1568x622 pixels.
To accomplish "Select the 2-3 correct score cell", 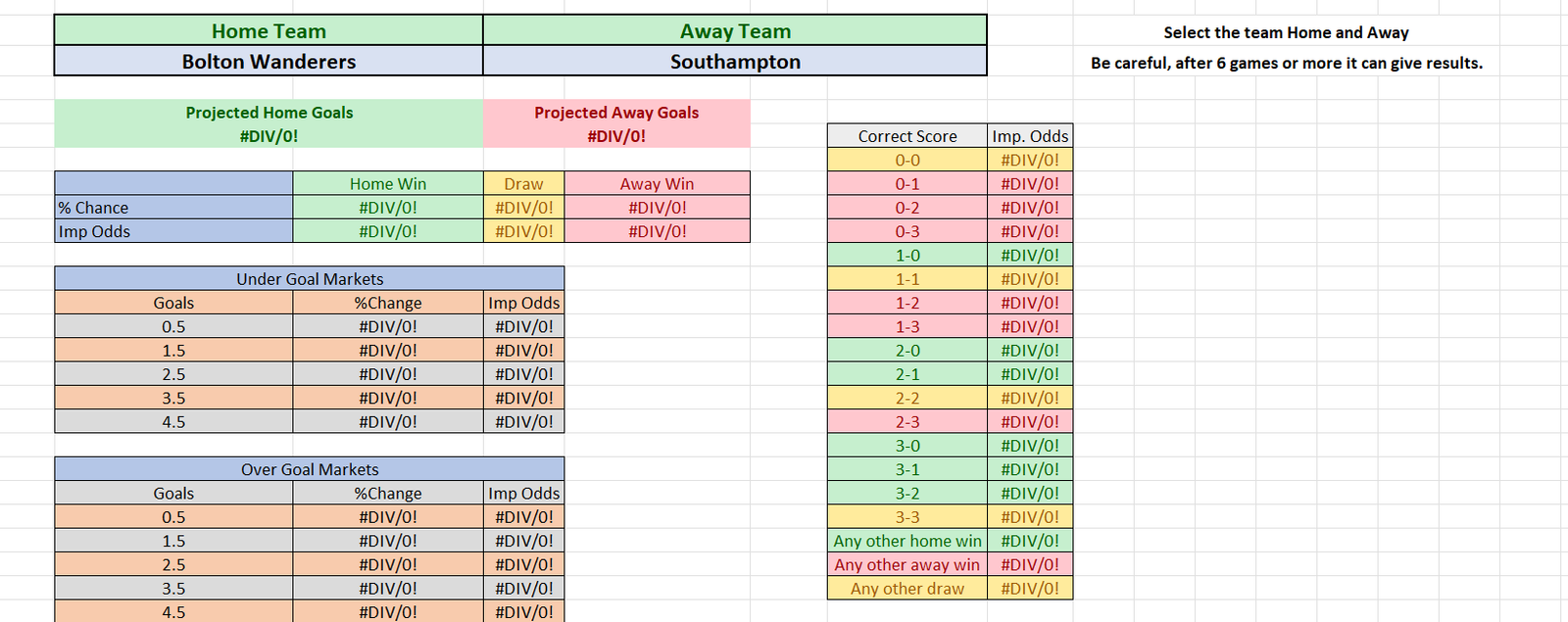I will 907,421.
